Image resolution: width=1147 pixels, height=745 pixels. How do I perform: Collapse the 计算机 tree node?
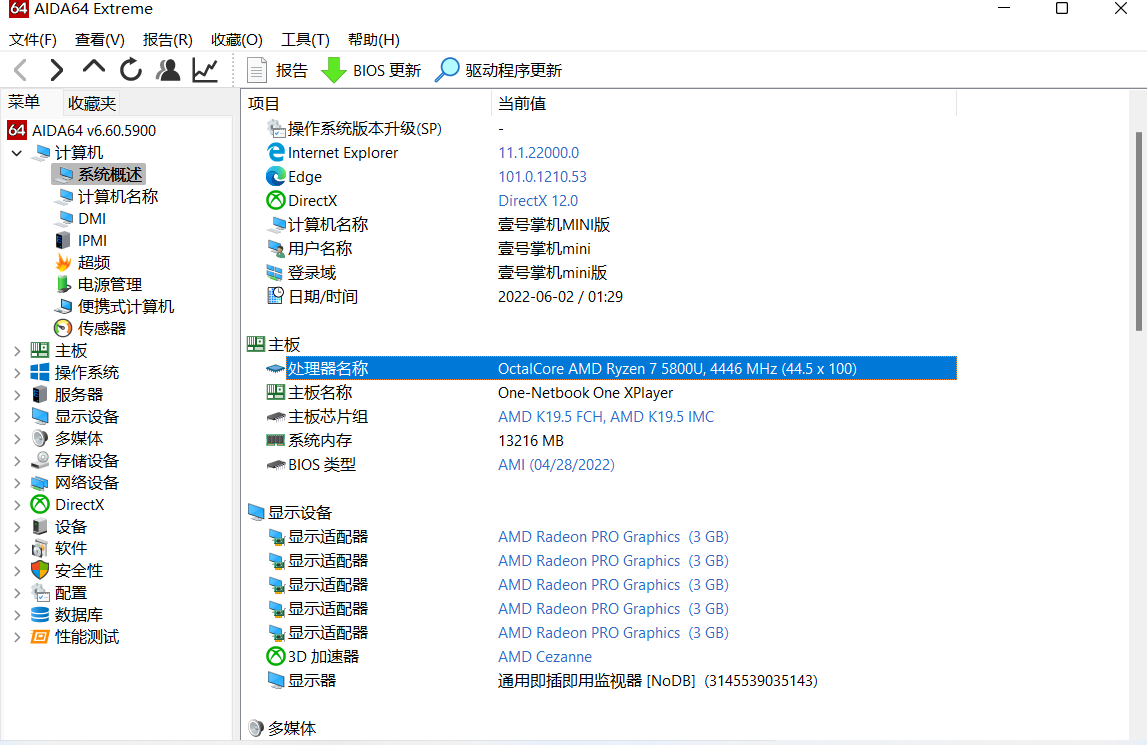tap(17, 153)
